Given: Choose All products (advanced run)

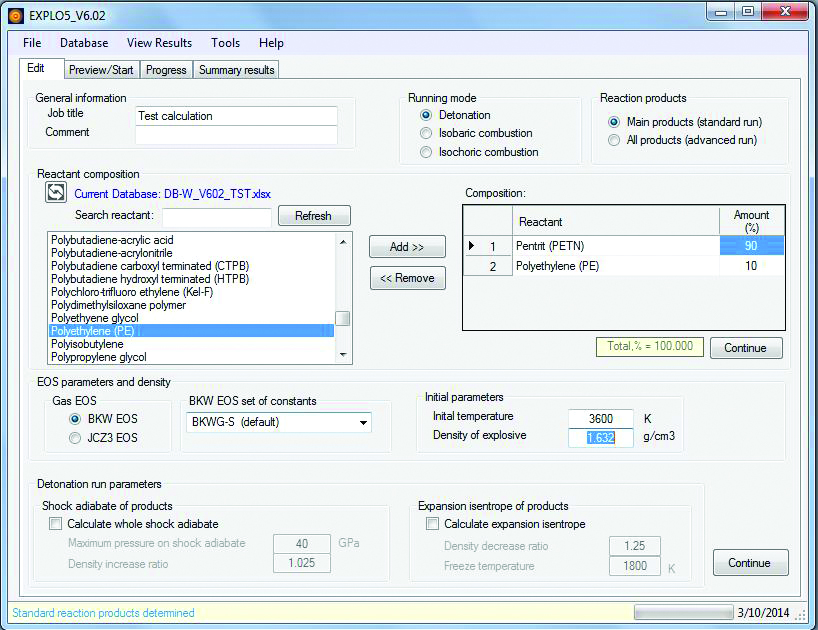Looking at the screenshot, I should 614,140.
